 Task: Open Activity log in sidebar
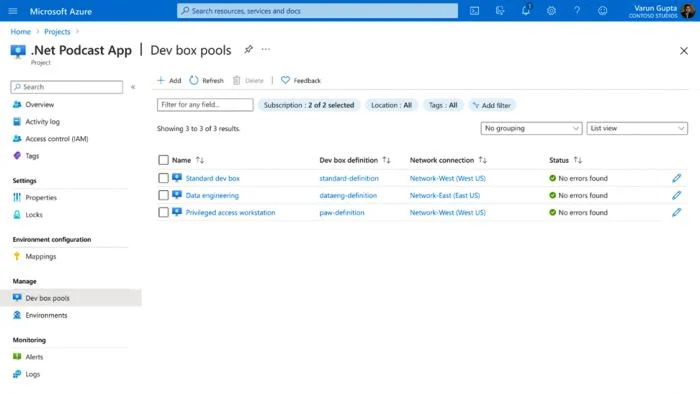42,121
